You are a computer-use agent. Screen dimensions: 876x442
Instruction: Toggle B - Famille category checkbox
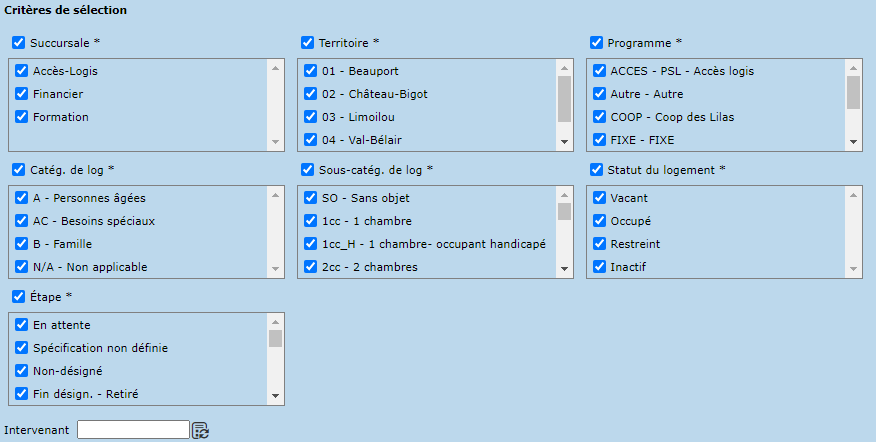tap(22, 244)
